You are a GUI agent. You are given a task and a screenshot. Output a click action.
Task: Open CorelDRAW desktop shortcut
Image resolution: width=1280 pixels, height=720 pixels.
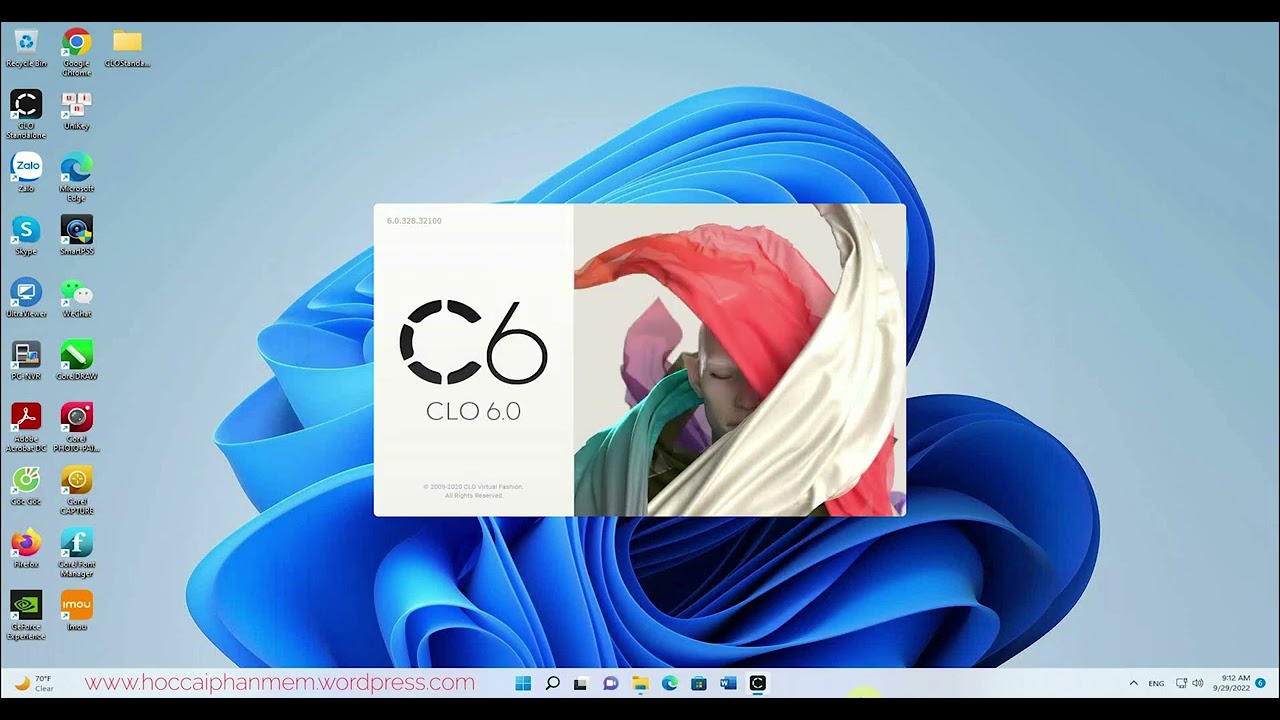click(x=77, y=360)
